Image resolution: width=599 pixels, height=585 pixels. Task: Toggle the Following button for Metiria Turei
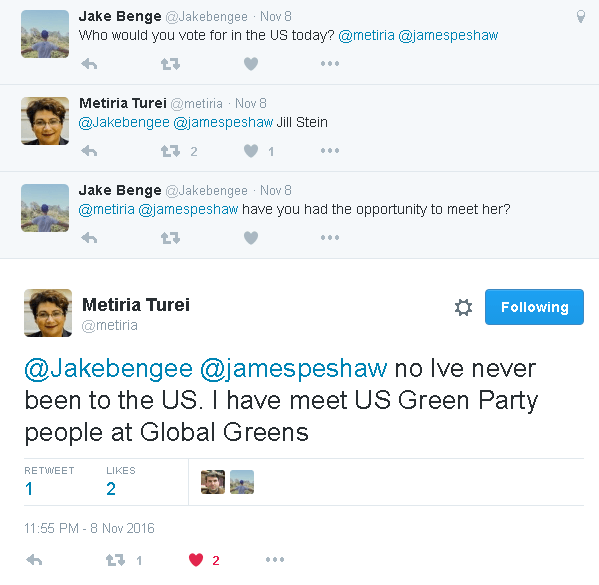(x=534, y=307)
